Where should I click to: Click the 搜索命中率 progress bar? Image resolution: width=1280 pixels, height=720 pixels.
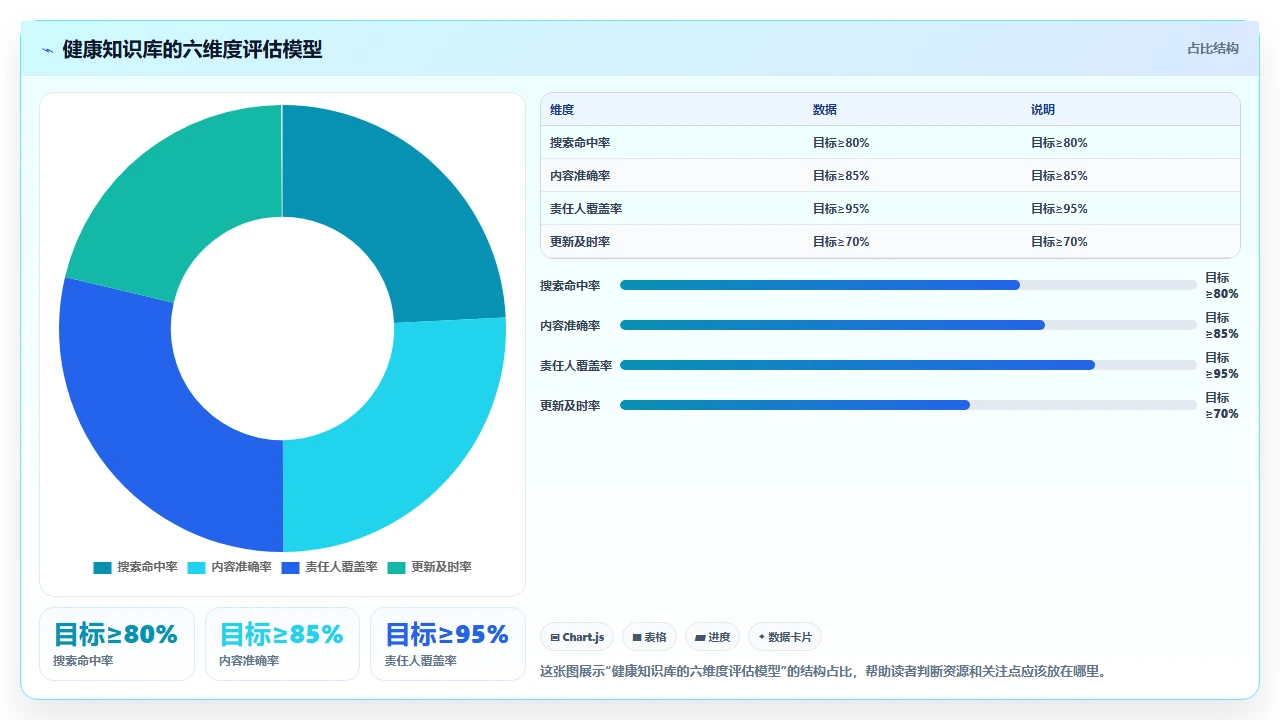pyautogui.click(x=908, y=285)
